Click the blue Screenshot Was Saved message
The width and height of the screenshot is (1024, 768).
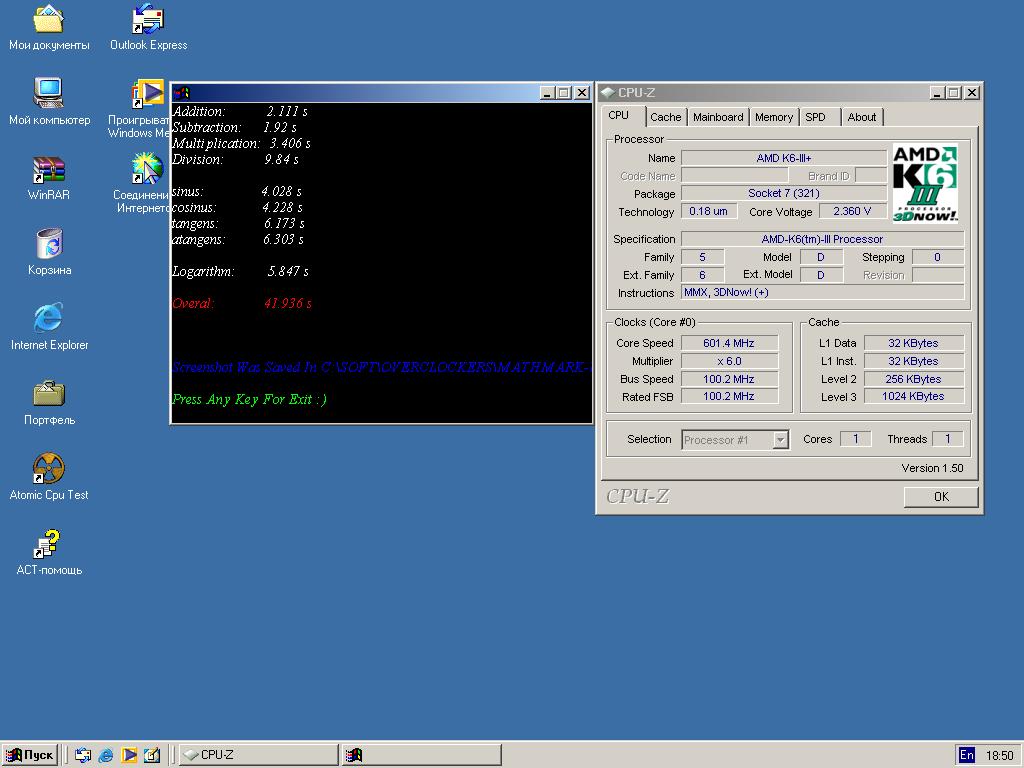(x=381, y=367)
